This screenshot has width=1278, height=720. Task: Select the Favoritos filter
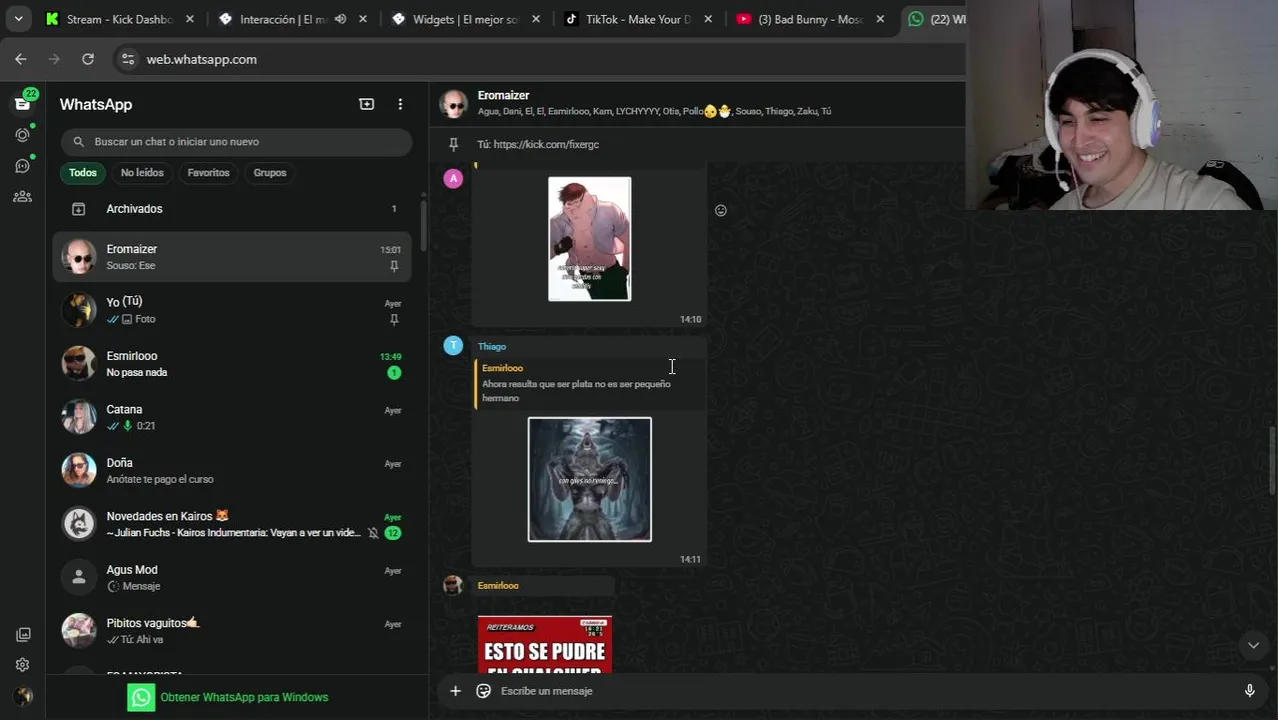[208, 173]
